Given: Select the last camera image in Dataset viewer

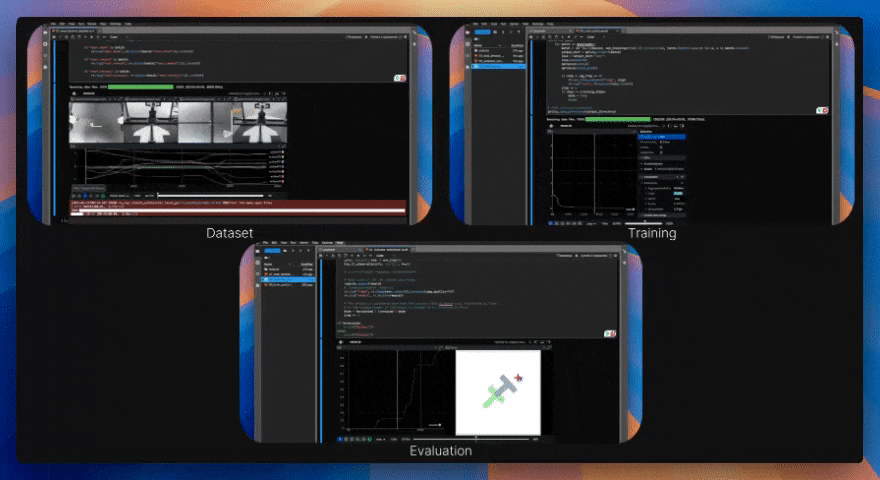Looking at the screenshot, I should pyautogui.click(x=260, y=123).
